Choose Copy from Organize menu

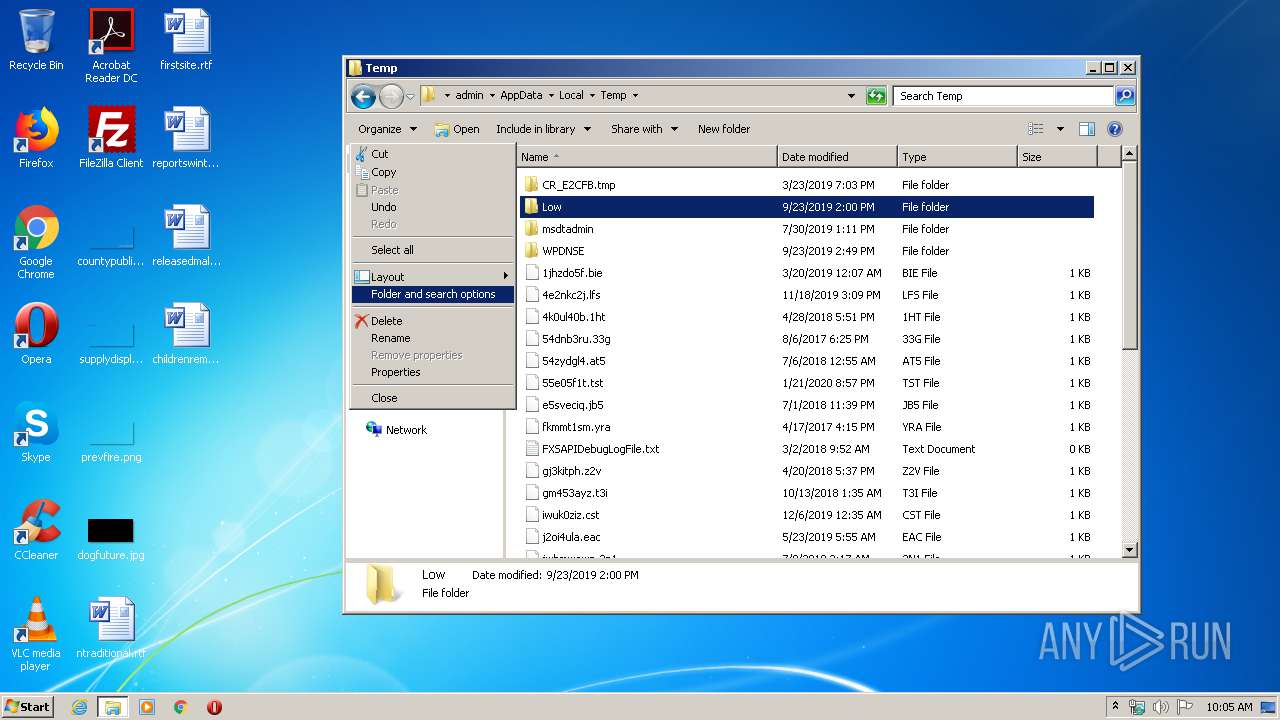click(432, 172)
